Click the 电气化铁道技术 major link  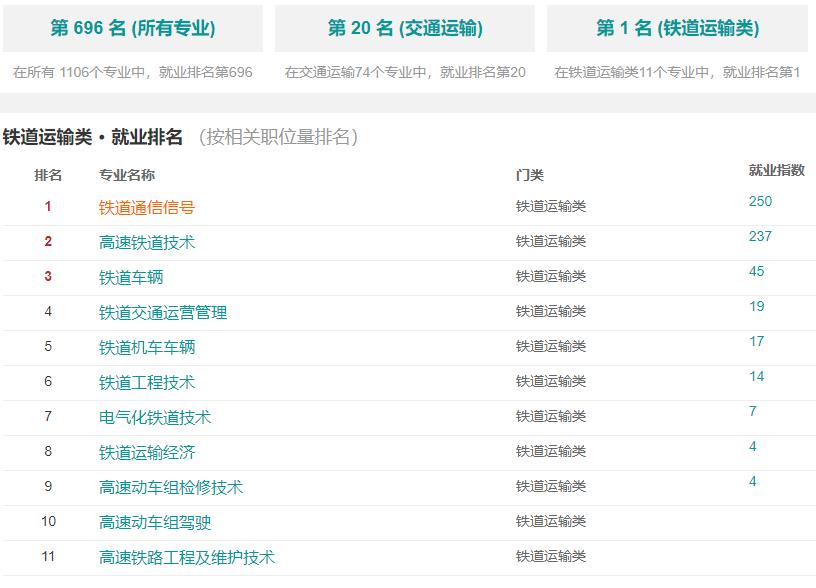coord(154,418)
